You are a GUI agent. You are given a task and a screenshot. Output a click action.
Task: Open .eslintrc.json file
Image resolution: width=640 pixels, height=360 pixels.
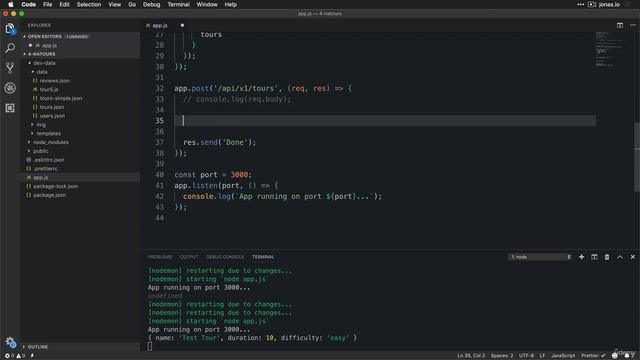tap(49, 160)
